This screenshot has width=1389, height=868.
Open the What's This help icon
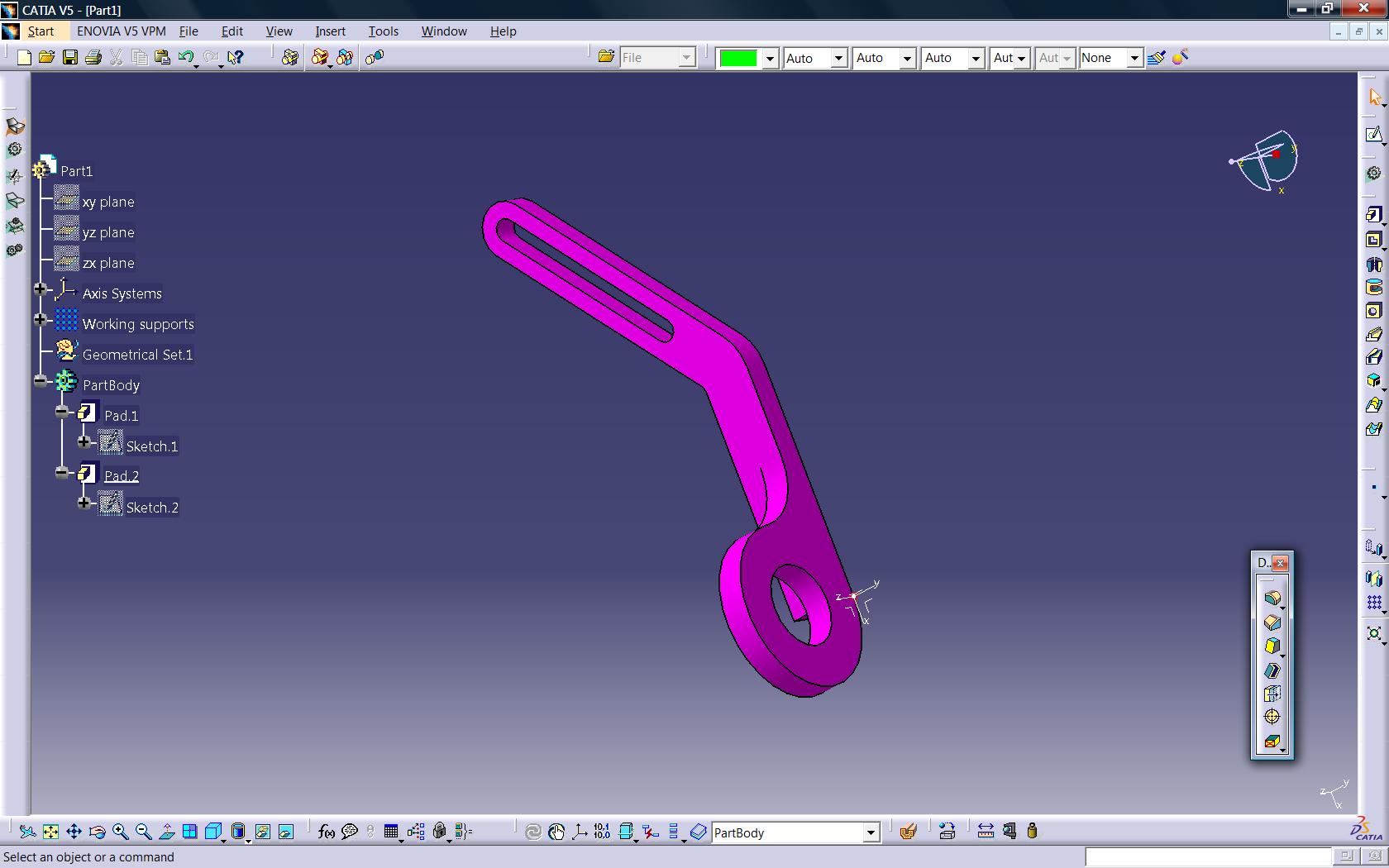coord(236,57)
